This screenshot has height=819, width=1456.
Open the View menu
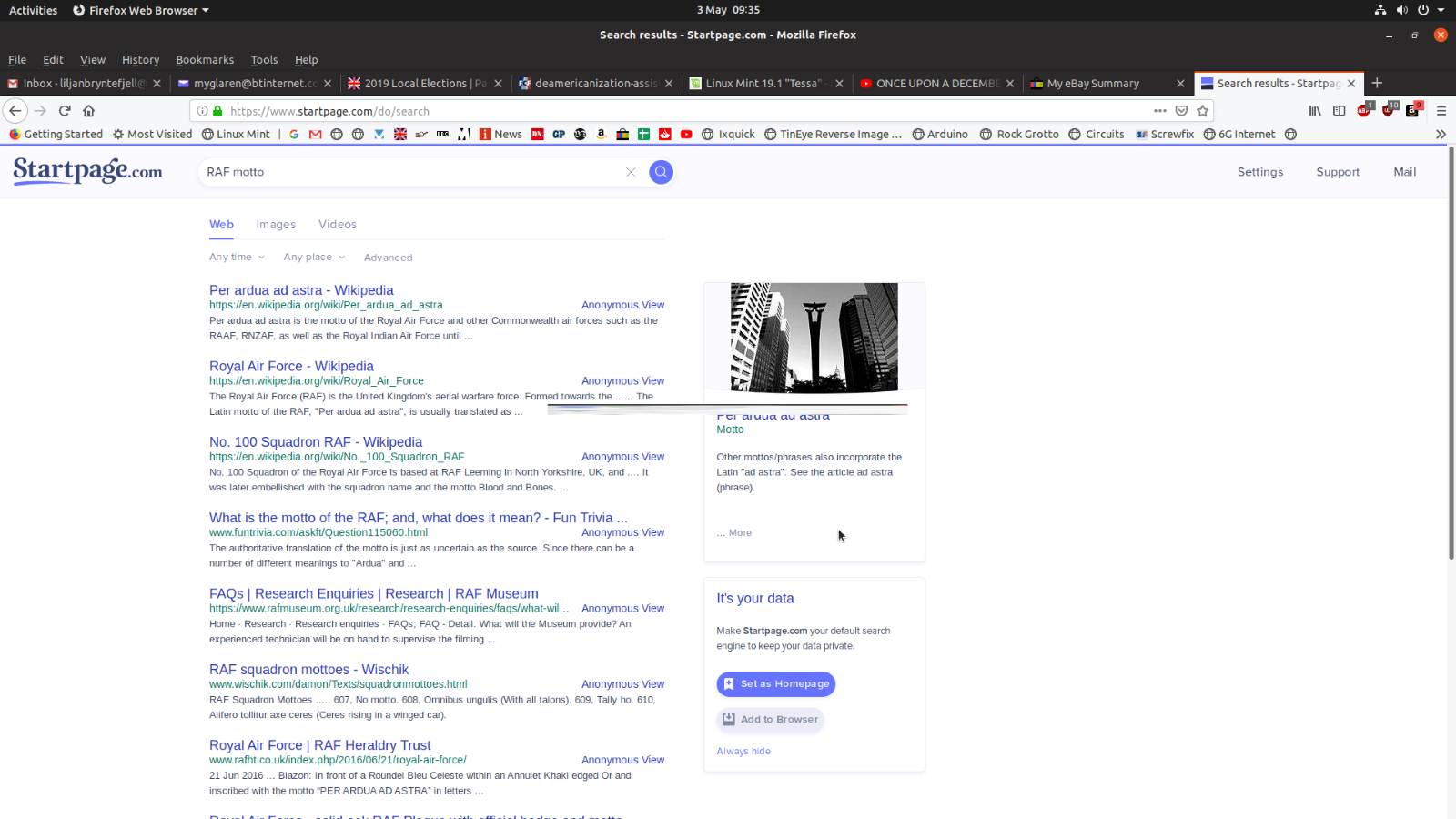93,60
